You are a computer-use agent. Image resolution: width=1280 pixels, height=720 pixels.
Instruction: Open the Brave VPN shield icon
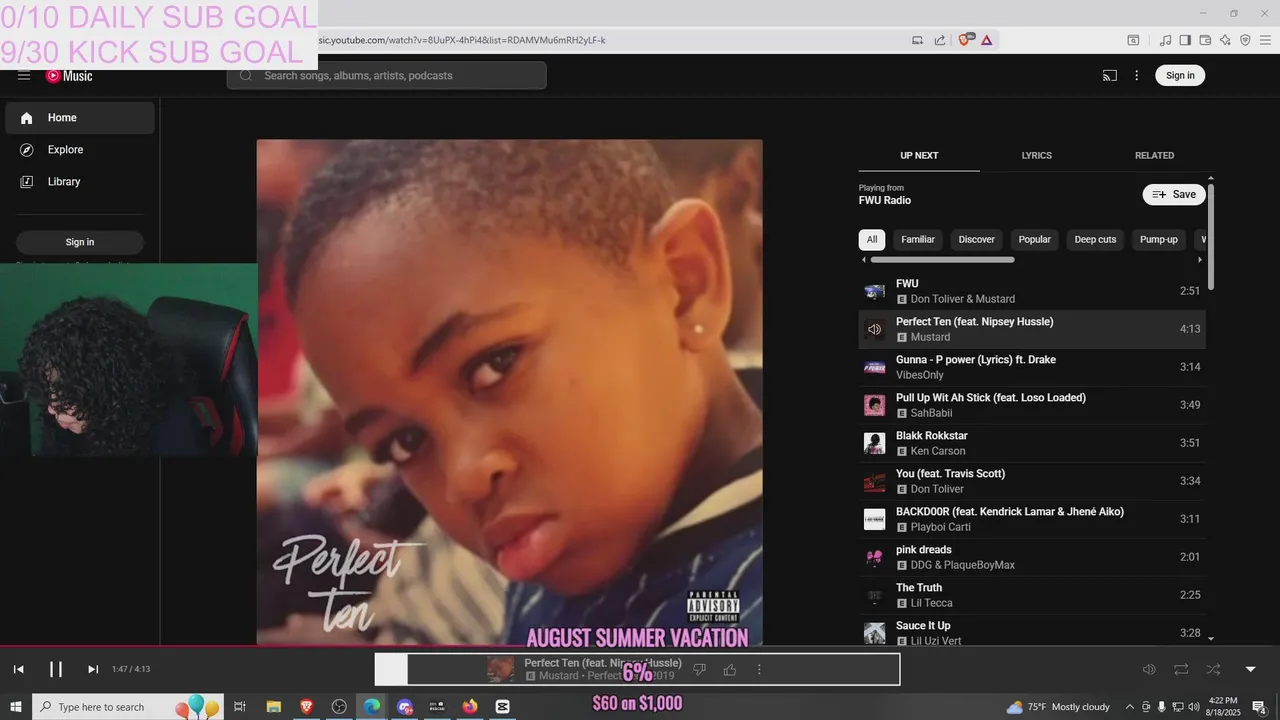1245,40
